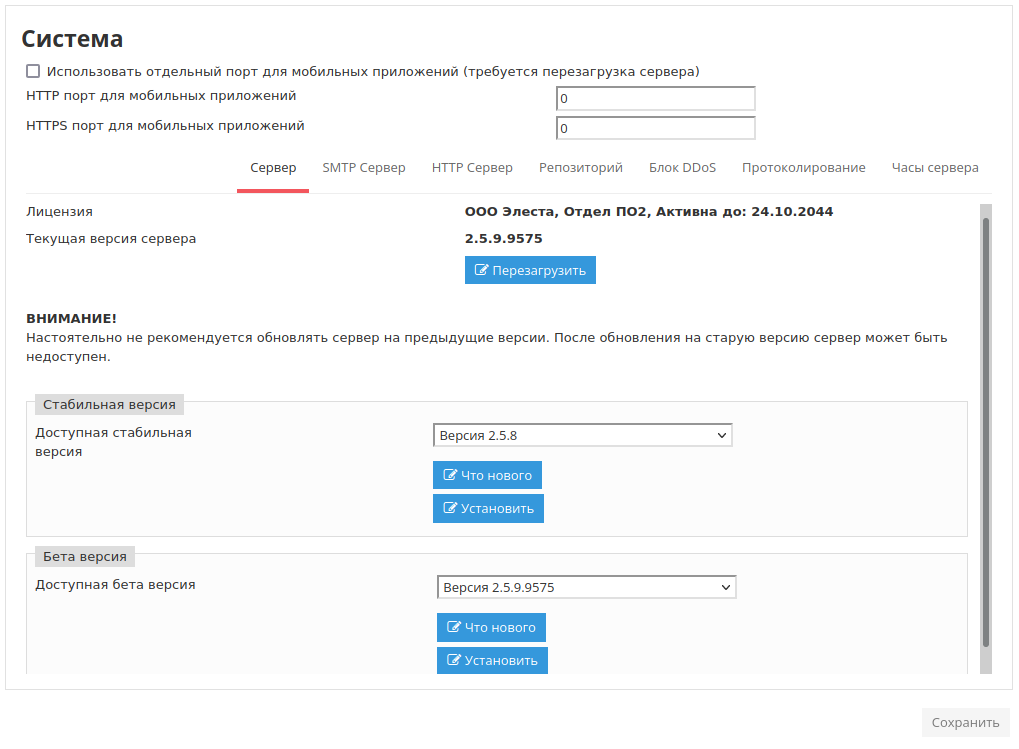Select the Сервер tab

[x=273, y=168]
